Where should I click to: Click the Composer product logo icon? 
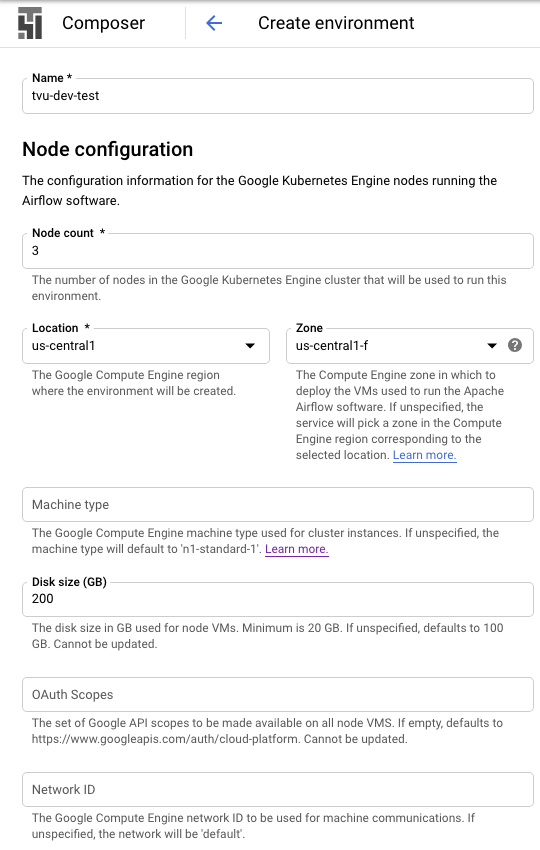[29, 23]
